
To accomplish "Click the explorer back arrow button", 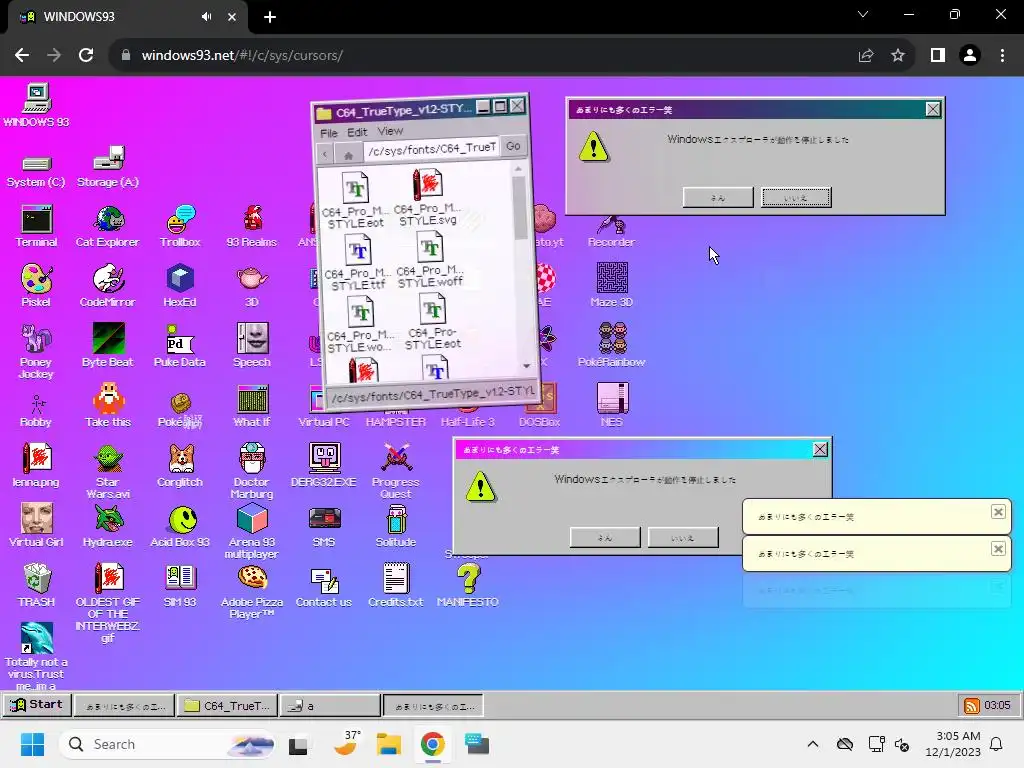I will [325, 154].
